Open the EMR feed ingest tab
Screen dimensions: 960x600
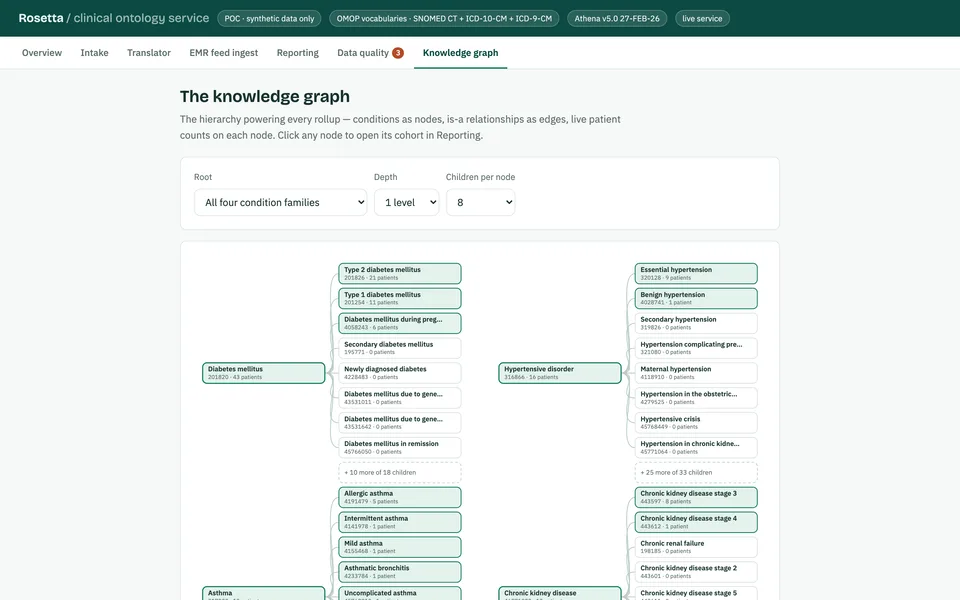pos(223,53)
